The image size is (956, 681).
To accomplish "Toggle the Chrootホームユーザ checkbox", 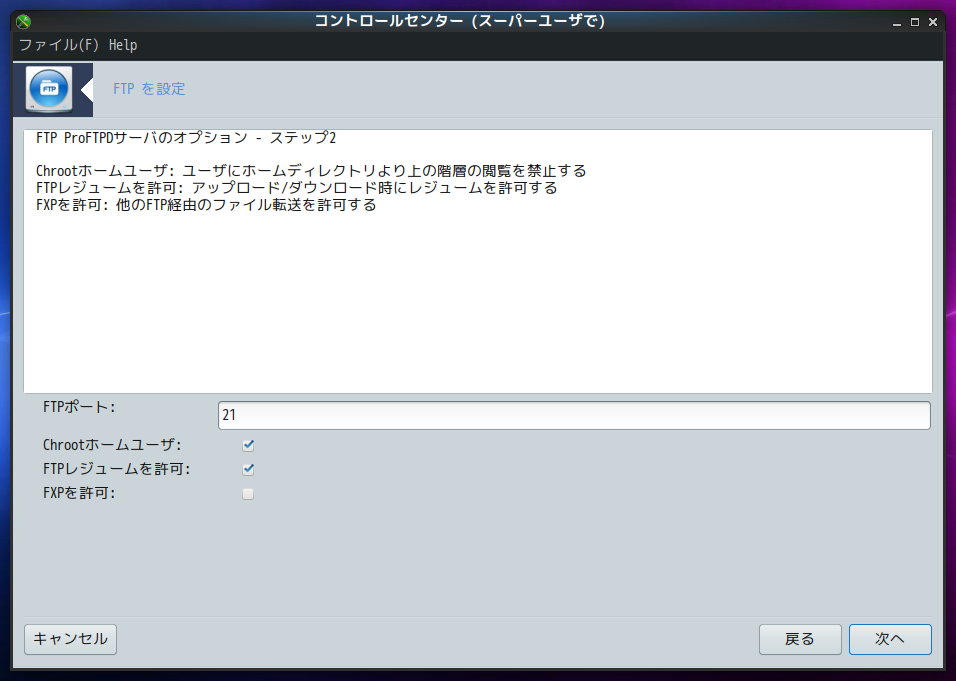I will pyautogui.click(x=248, y=445).
